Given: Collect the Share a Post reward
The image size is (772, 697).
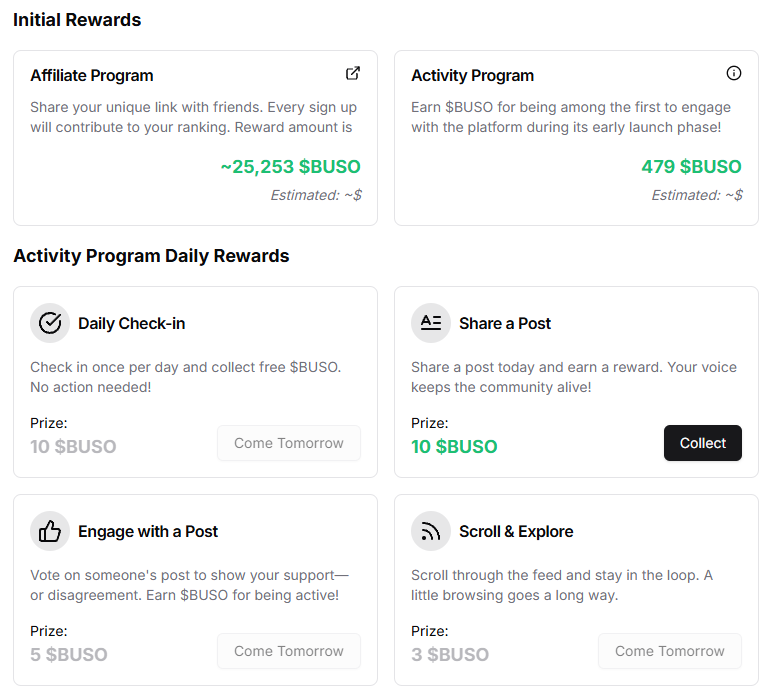Looking at the screenshot, I should 703,443.
